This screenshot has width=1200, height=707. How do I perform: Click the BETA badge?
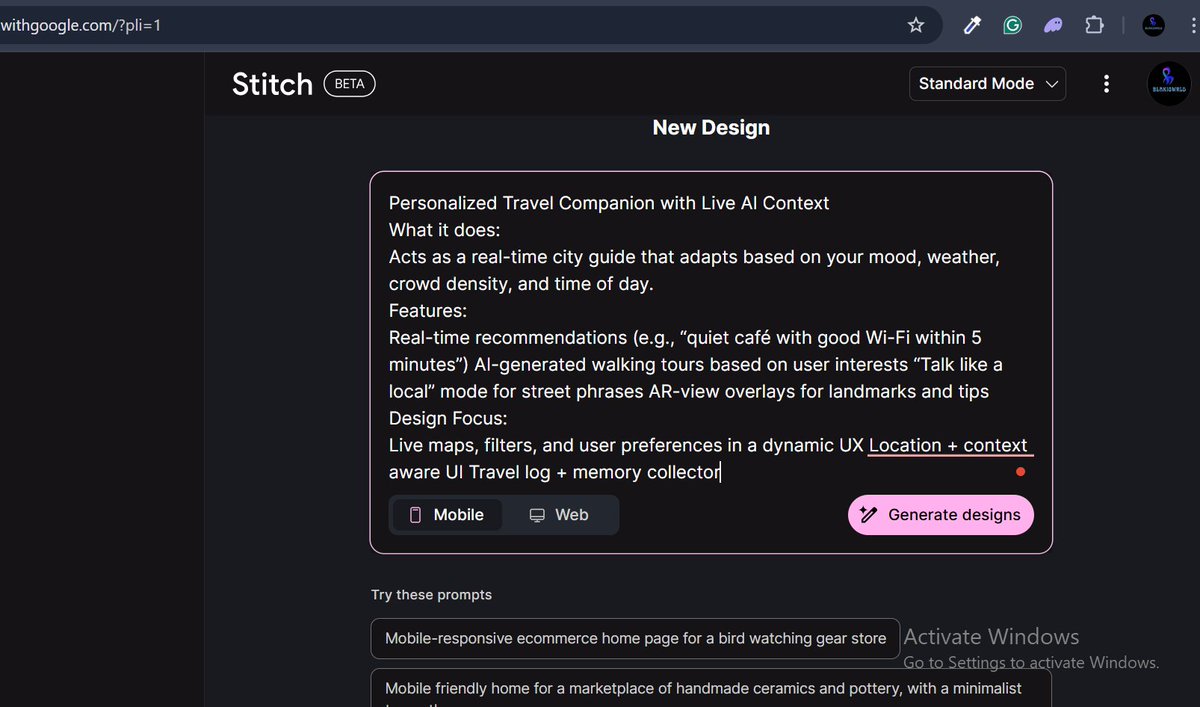click(349, 84)
